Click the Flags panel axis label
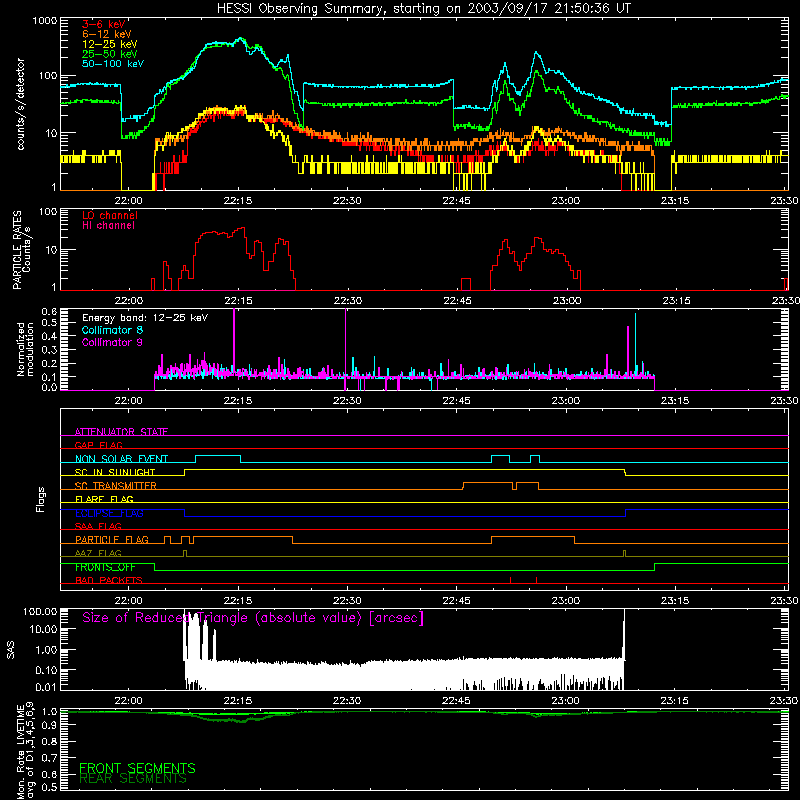Viewport: 800px width, 800px height. [x=40, y=499]
